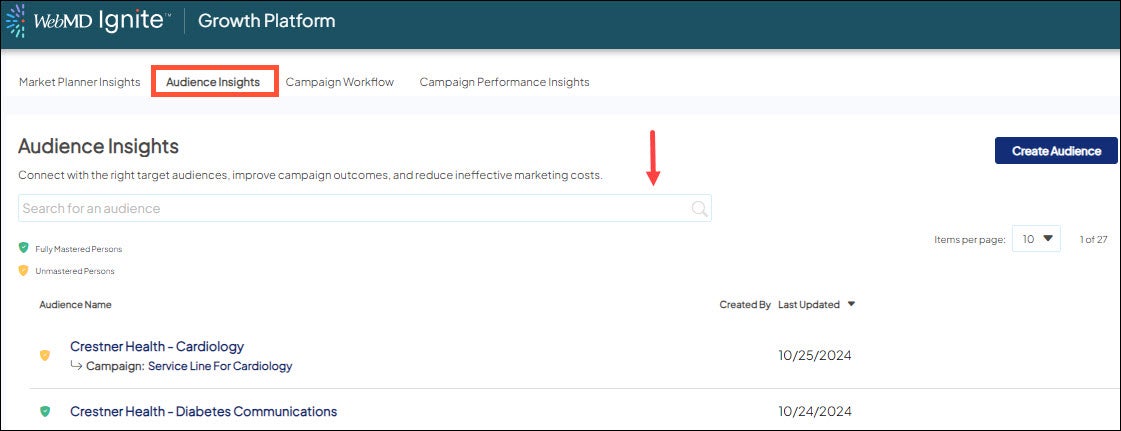The width and height of the screenshot is (1121, 431).
Task: Click the yellow Unmastered Persons legend shield
Action: pyautogui.click(x=24, y=270)
